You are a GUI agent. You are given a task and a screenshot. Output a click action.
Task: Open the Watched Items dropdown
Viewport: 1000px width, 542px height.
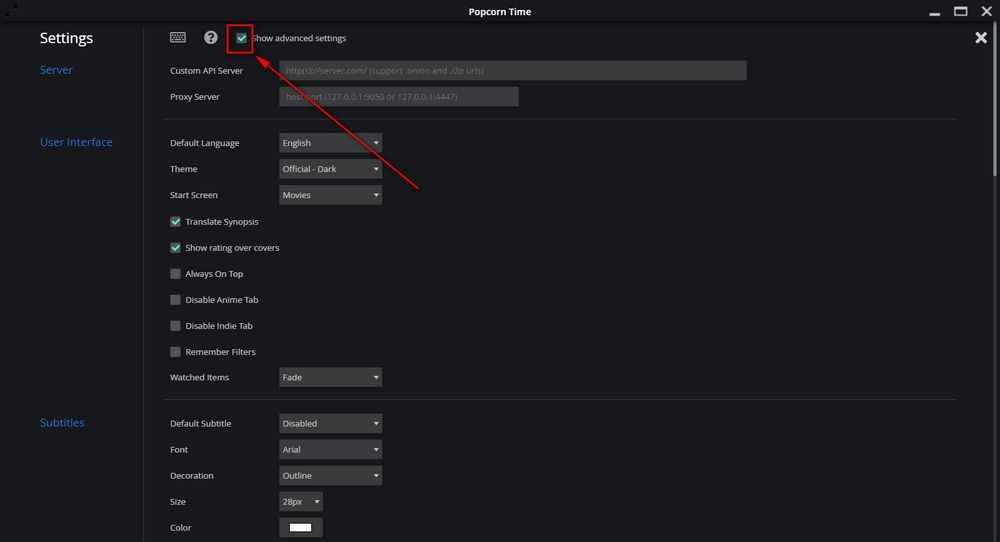(x=330, y=377)
